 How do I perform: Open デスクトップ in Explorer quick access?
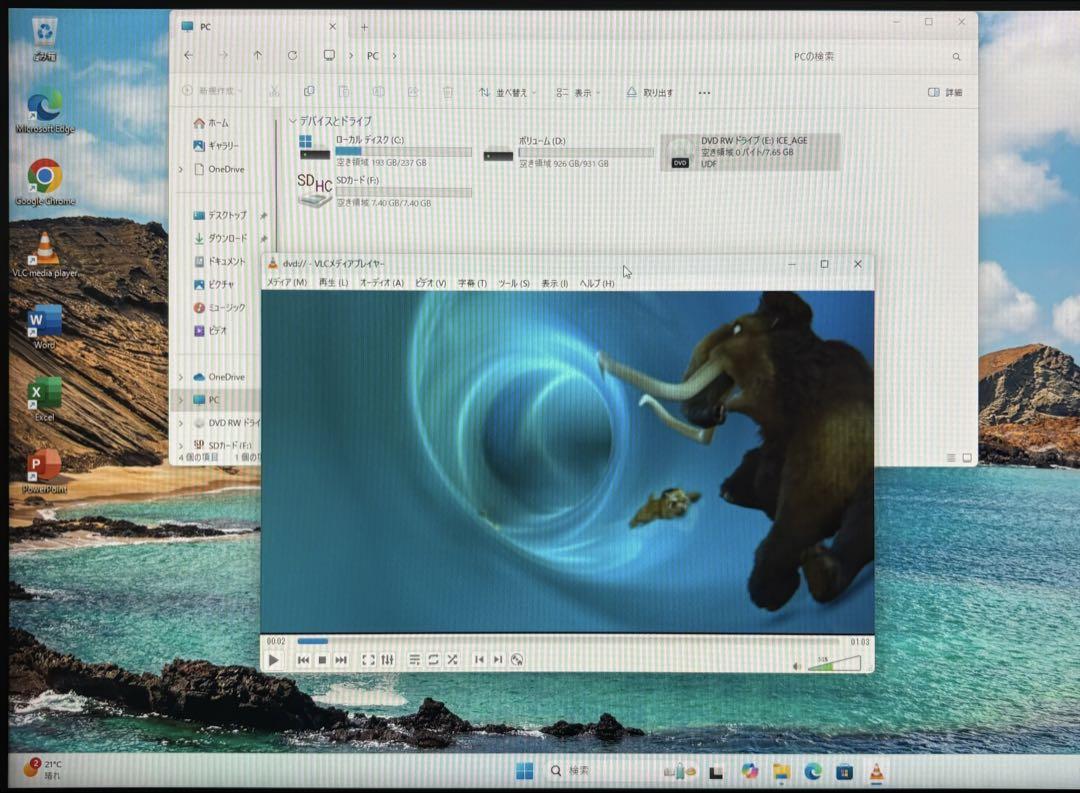(220, 215)
